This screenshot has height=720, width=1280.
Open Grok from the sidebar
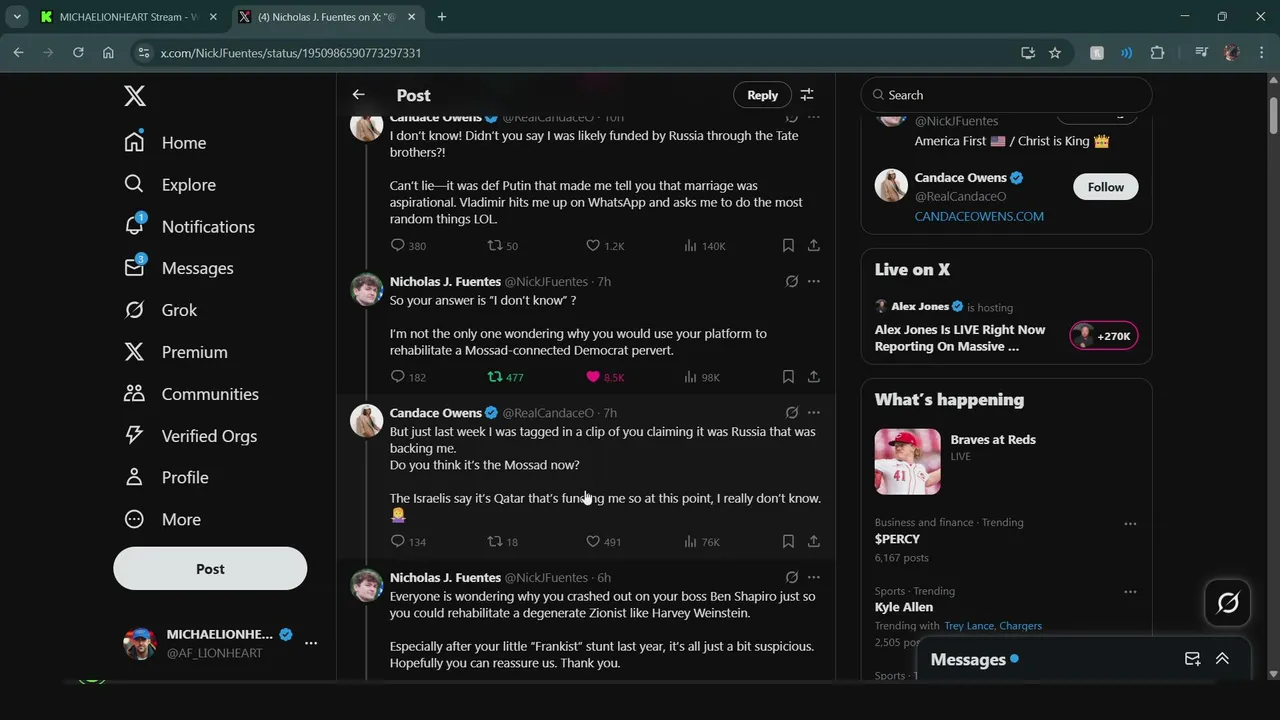click(160, 310)
